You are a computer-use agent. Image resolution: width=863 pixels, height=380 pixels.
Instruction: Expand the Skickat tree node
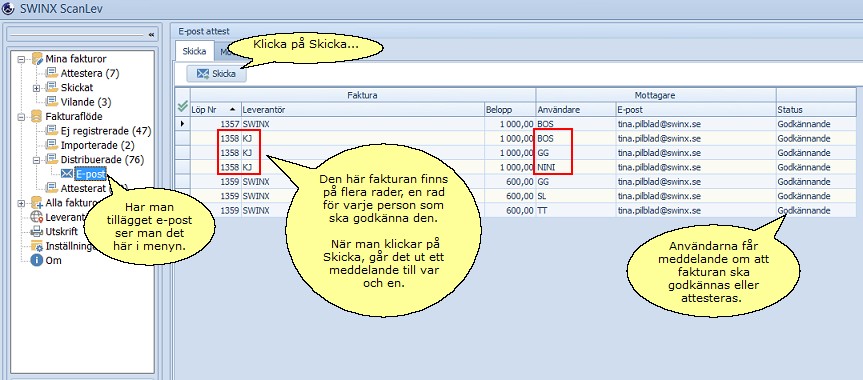click(36, 88)
